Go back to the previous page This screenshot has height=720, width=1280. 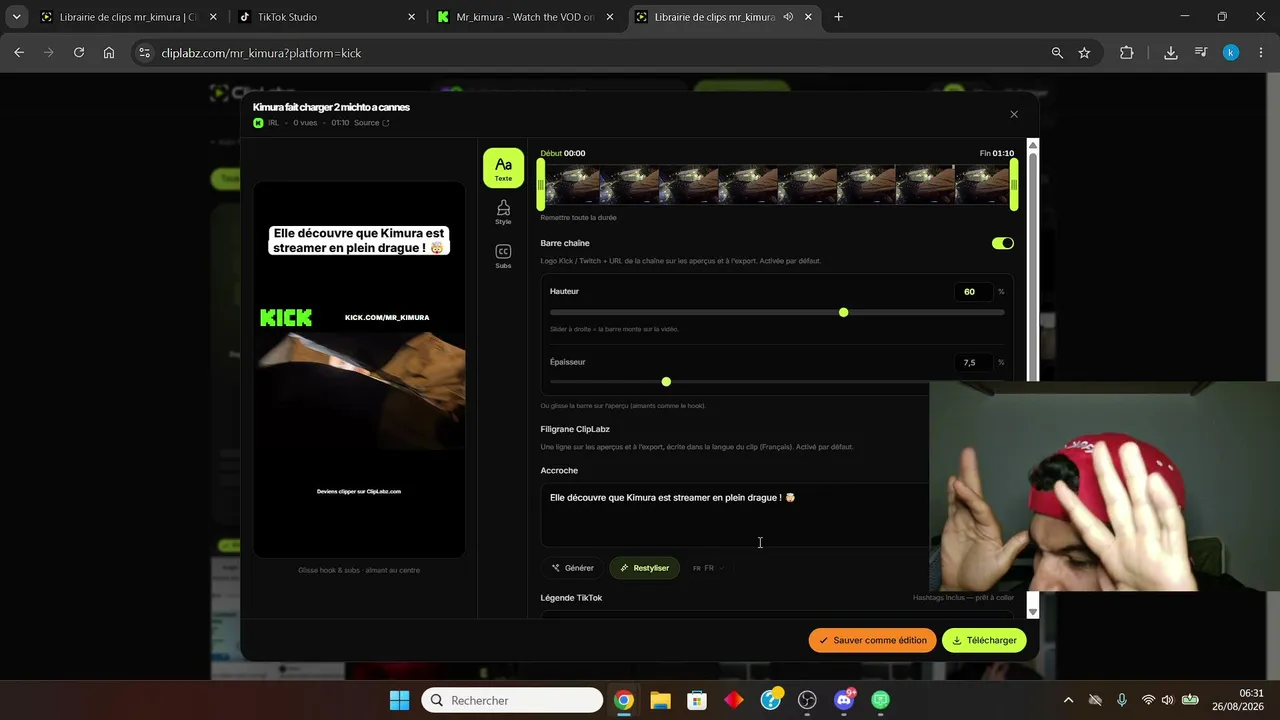(19, 53)
